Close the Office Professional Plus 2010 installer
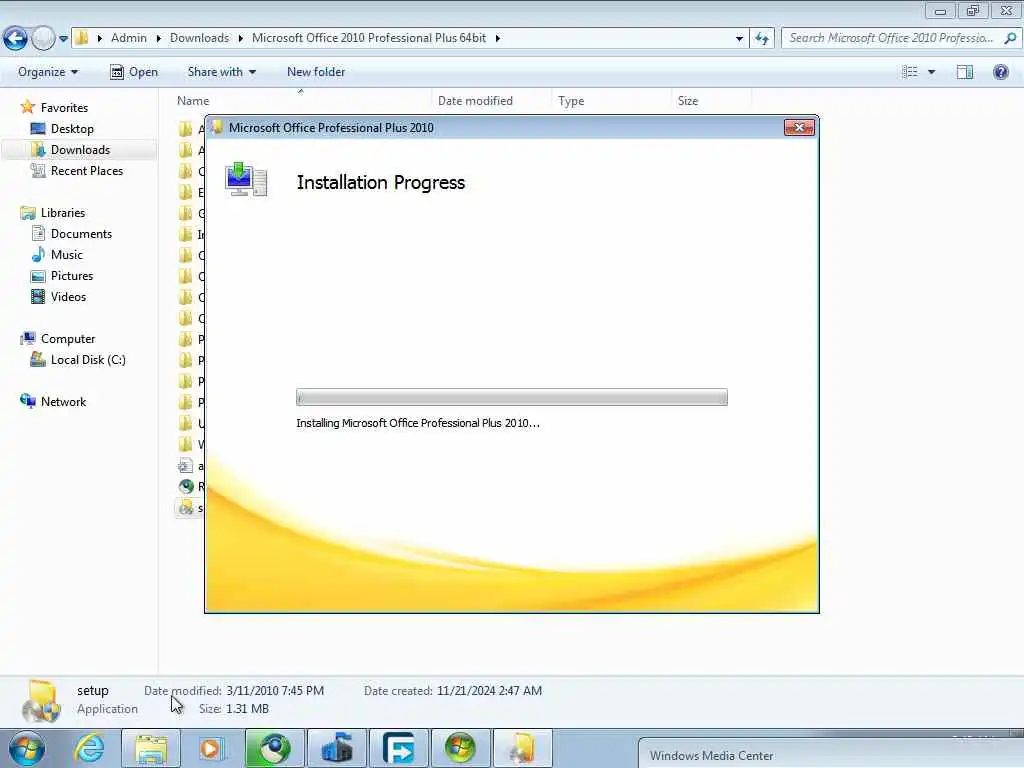Image resolution: width=1024 pixels, height=768 pixels. [x=799, y=127]
